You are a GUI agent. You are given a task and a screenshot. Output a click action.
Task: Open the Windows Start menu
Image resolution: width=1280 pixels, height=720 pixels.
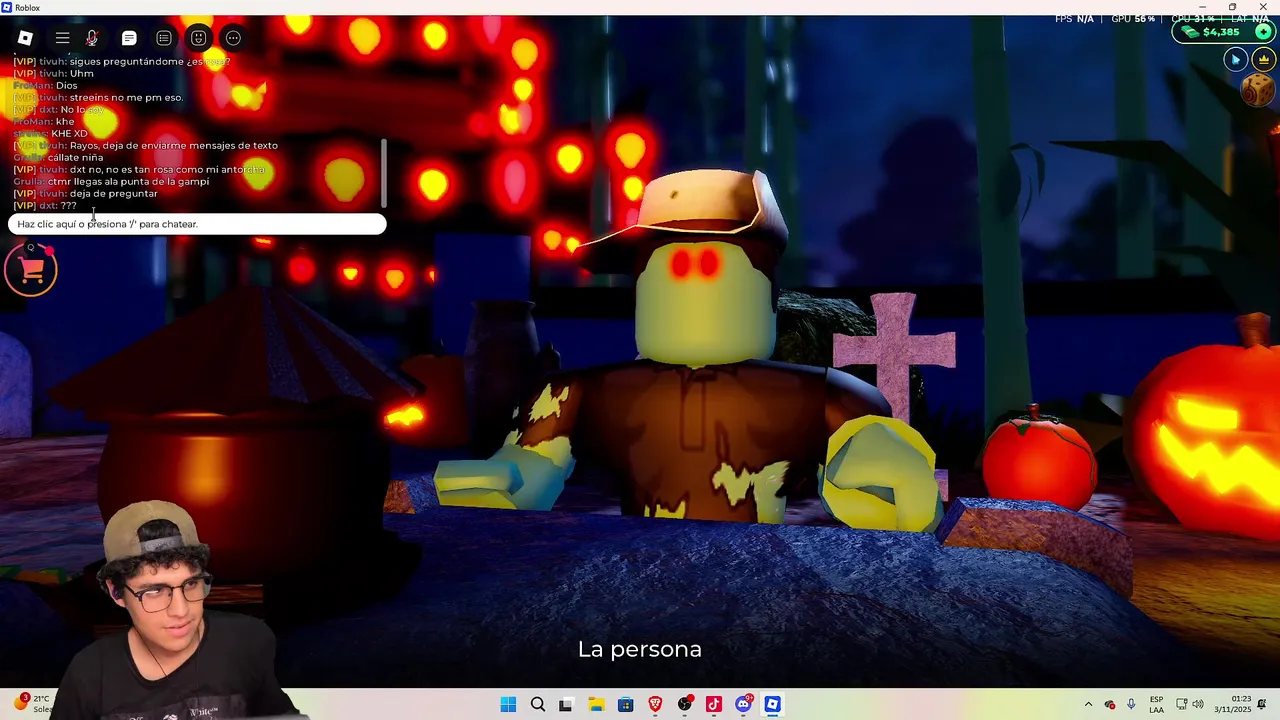tap(508, 704)
